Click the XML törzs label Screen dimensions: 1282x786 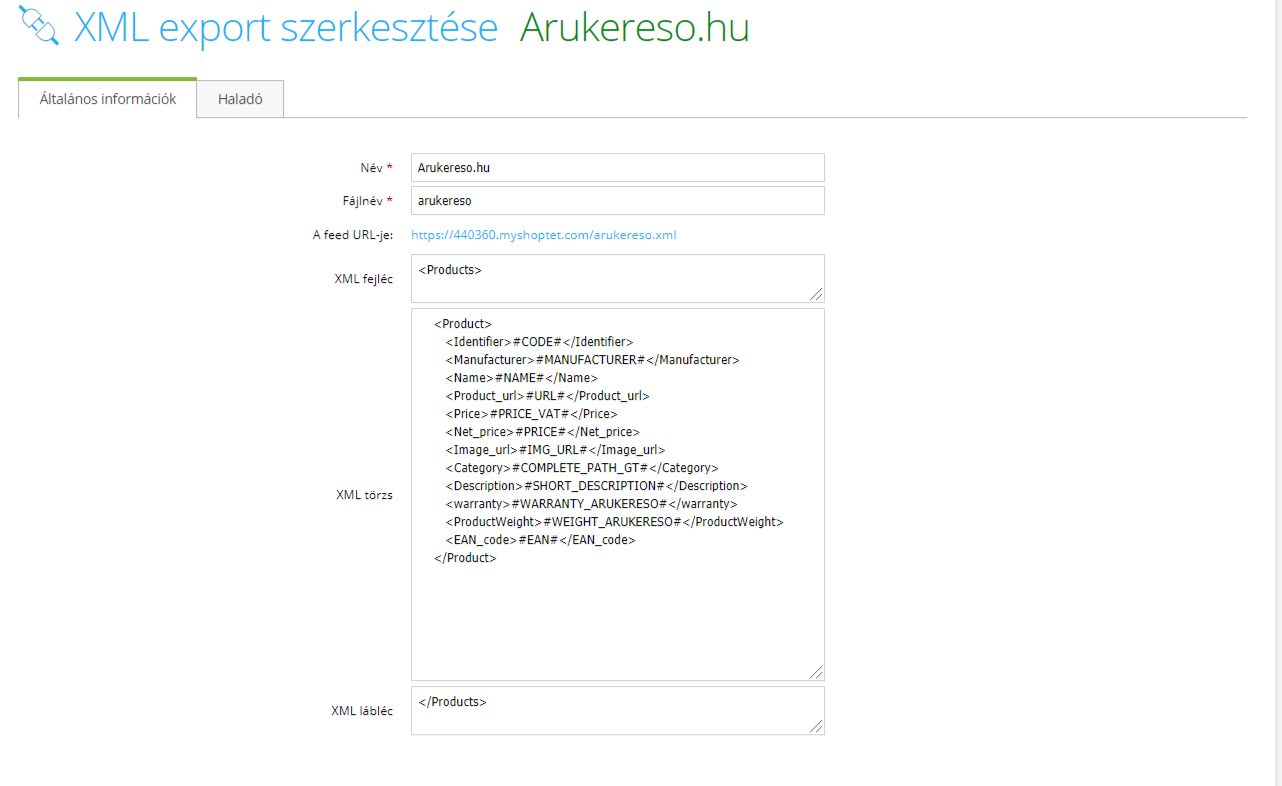tap(365, 495)
